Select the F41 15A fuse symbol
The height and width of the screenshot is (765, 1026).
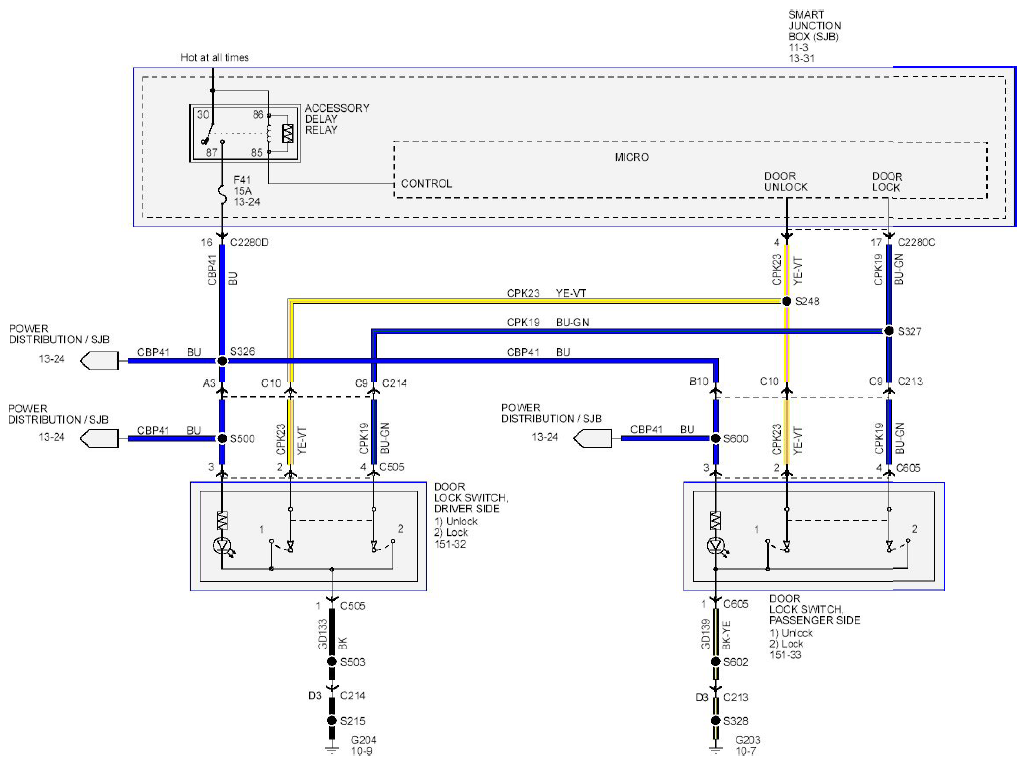click(222, 194)
